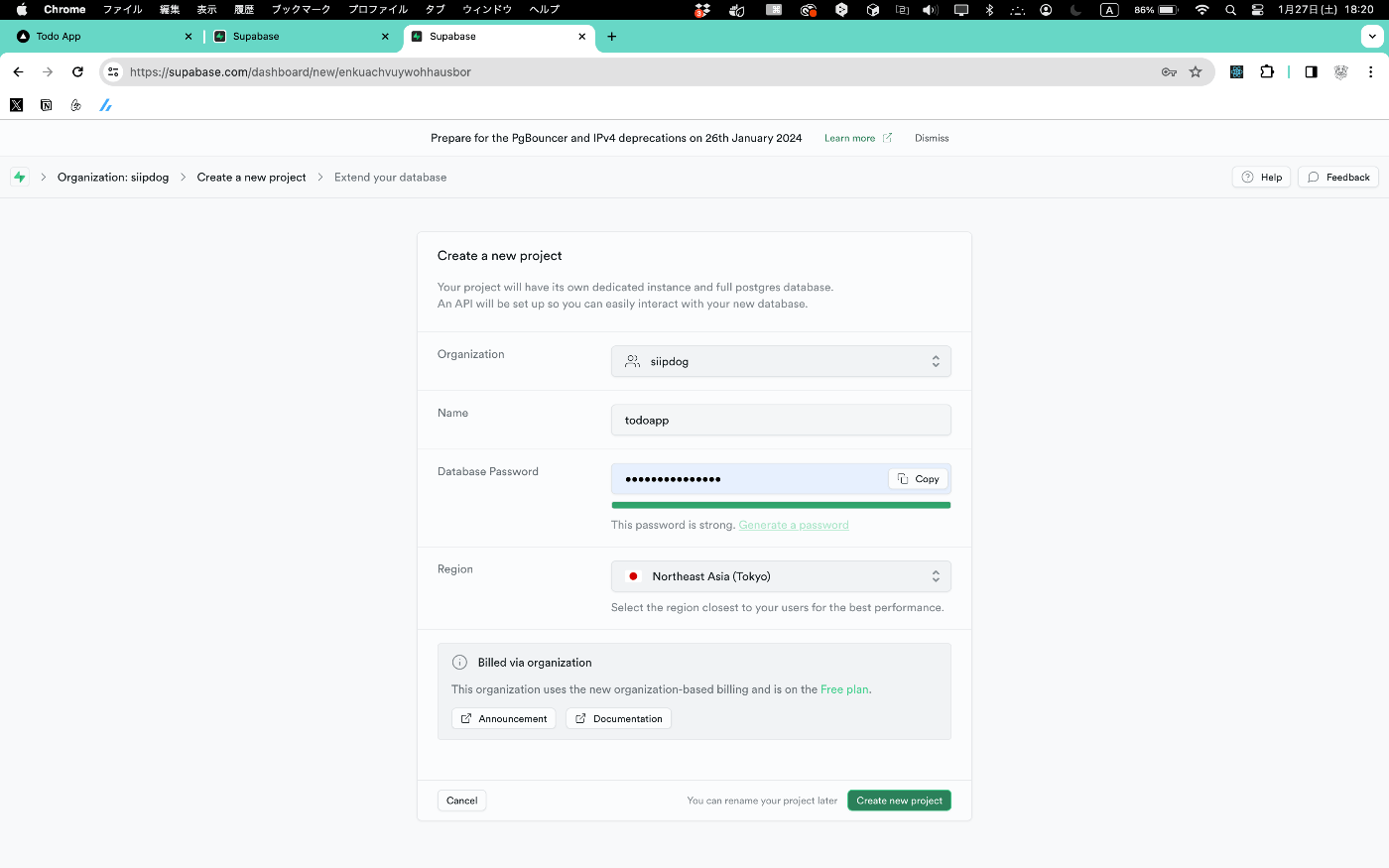Click the browser address bar URL

point(301,71)
